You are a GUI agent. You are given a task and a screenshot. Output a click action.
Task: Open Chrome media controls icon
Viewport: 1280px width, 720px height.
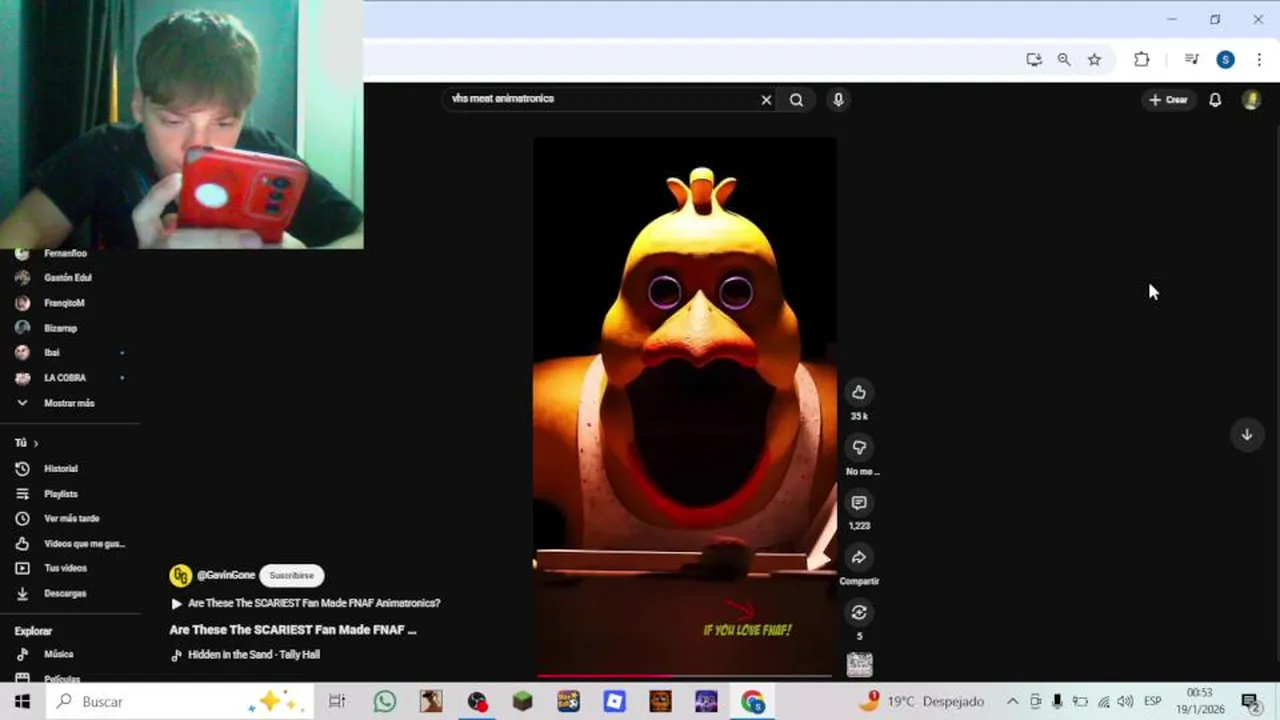pyautogui.click(x=1191, y=60)
